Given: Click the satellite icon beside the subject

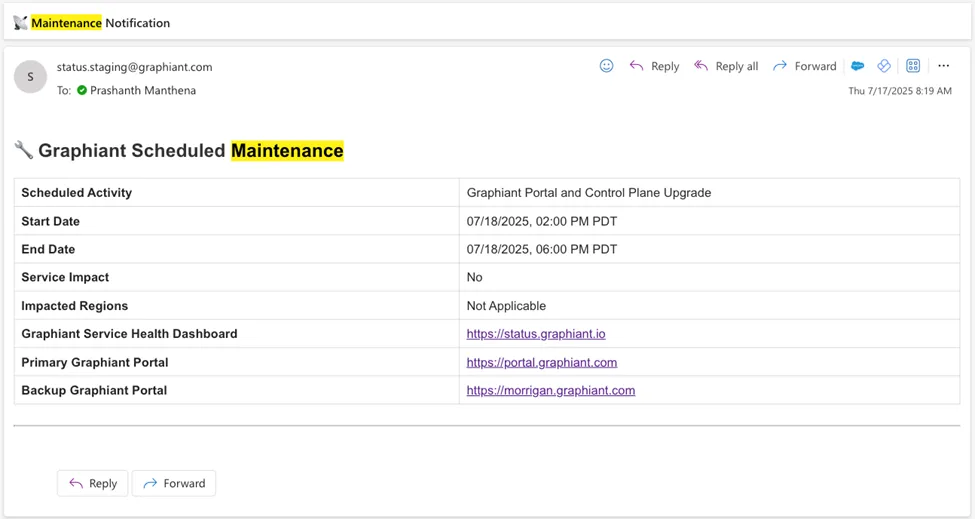Looking at the screenshot, I should [21, 23].
